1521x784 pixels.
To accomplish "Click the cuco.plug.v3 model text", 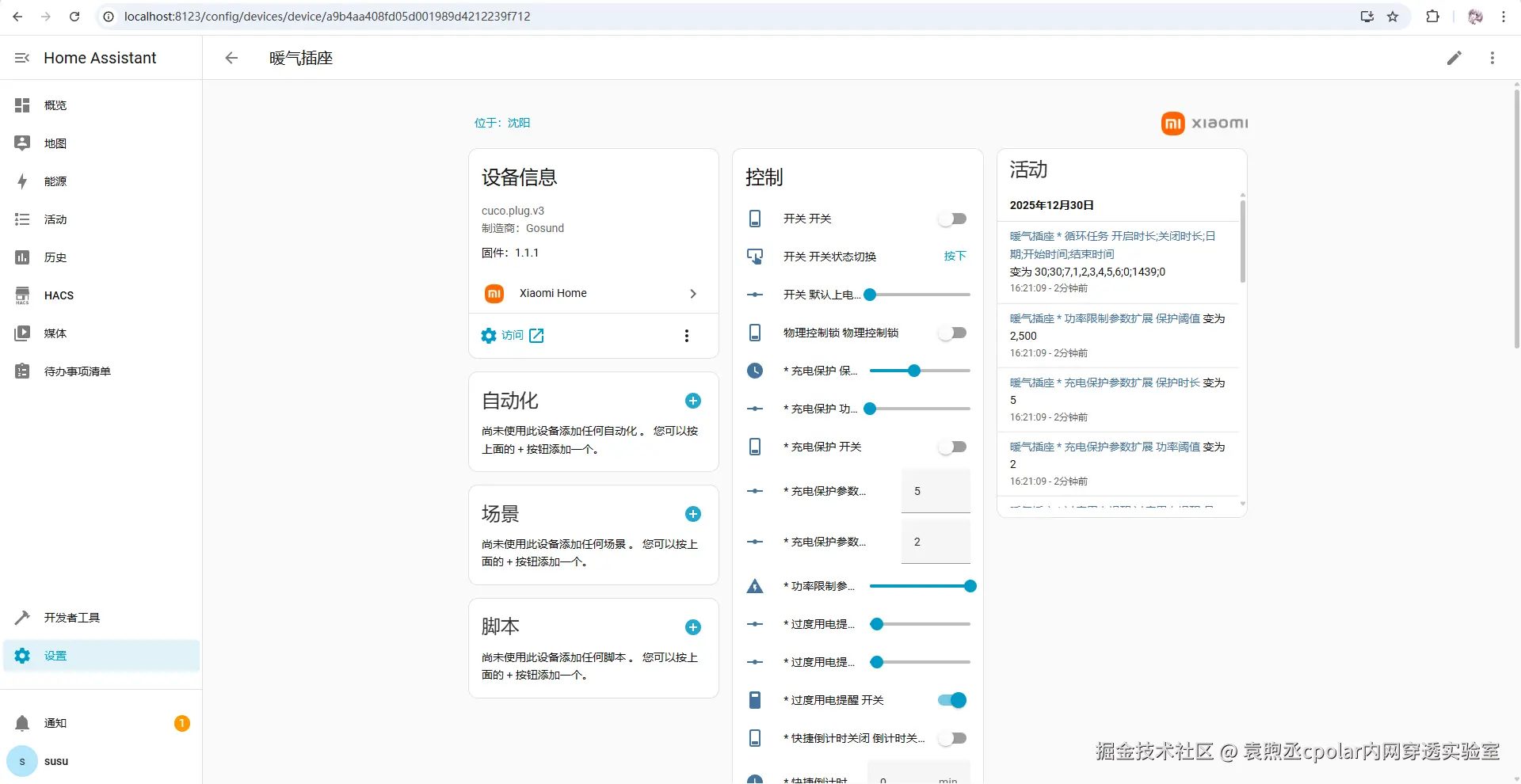I will pyautogui.click(x=513, y=211).
